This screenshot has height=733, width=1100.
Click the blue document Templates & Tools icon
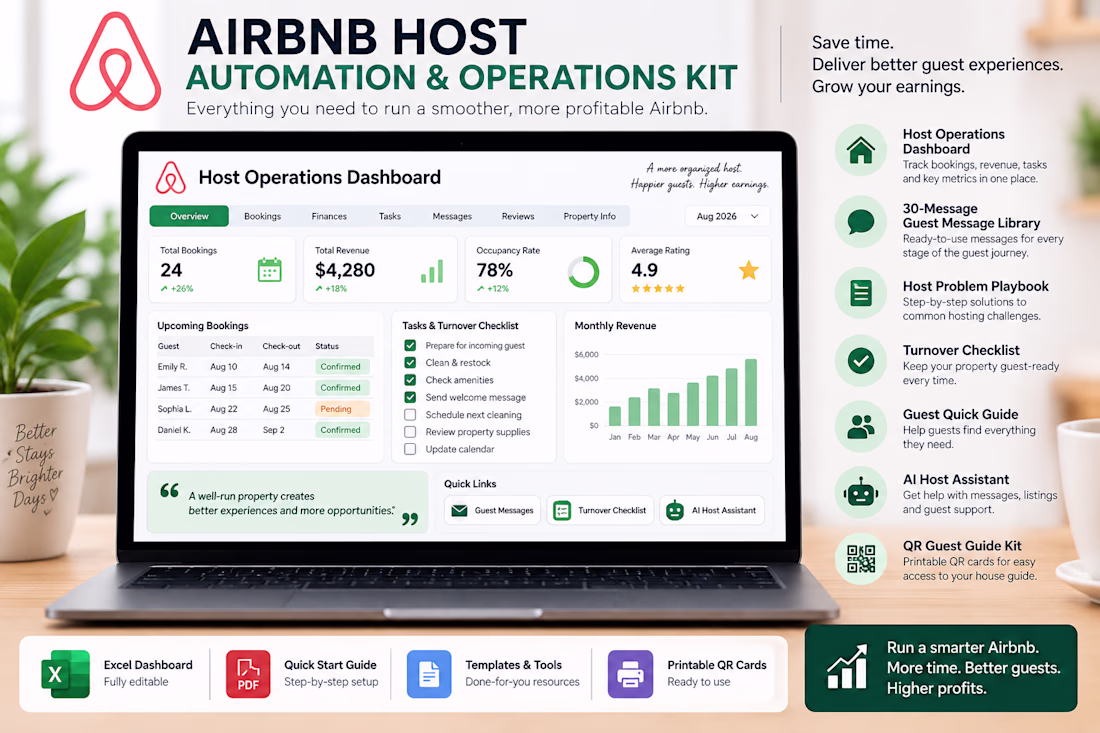point(429,674)
